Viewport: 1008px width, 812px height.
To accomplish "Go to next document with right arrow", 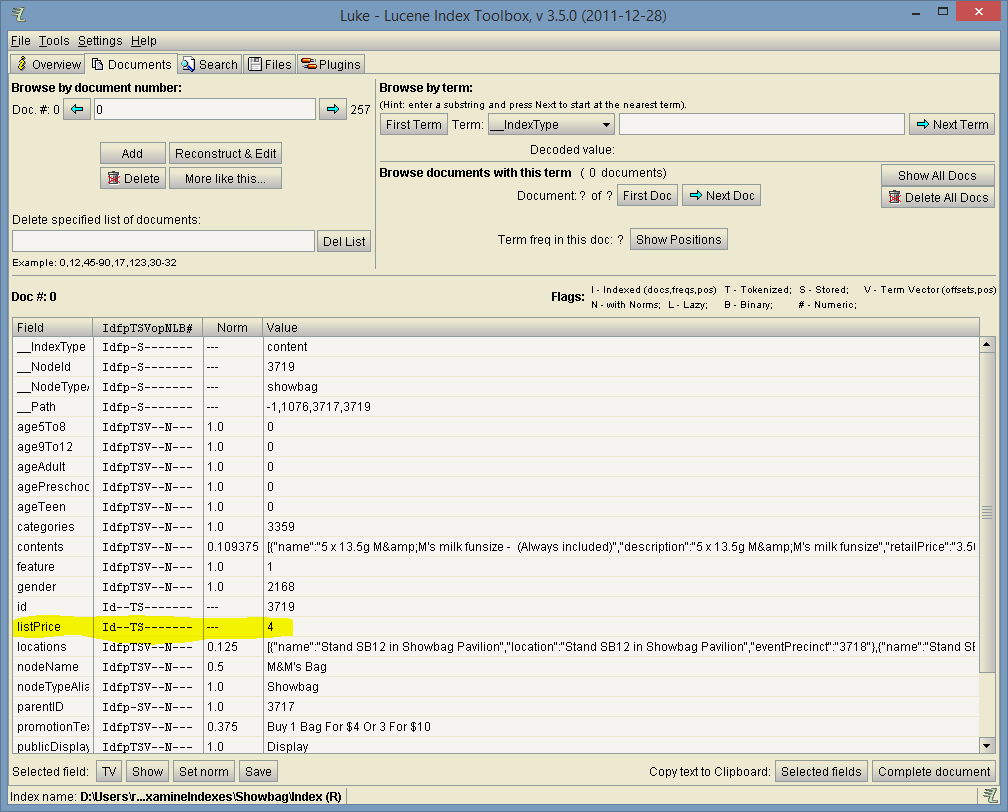I will (333, 109).
